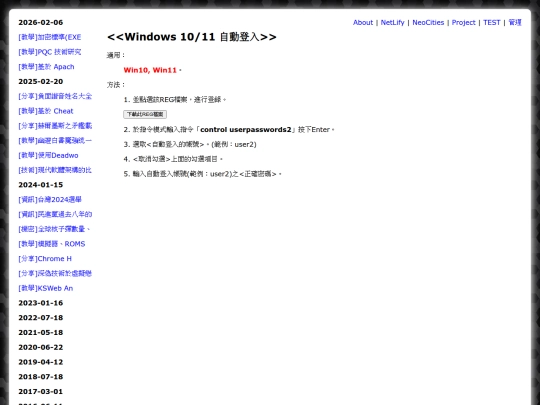Open the [分享]赫爾墨斯之矛 article
540x405 pixels.
point(55,126)
